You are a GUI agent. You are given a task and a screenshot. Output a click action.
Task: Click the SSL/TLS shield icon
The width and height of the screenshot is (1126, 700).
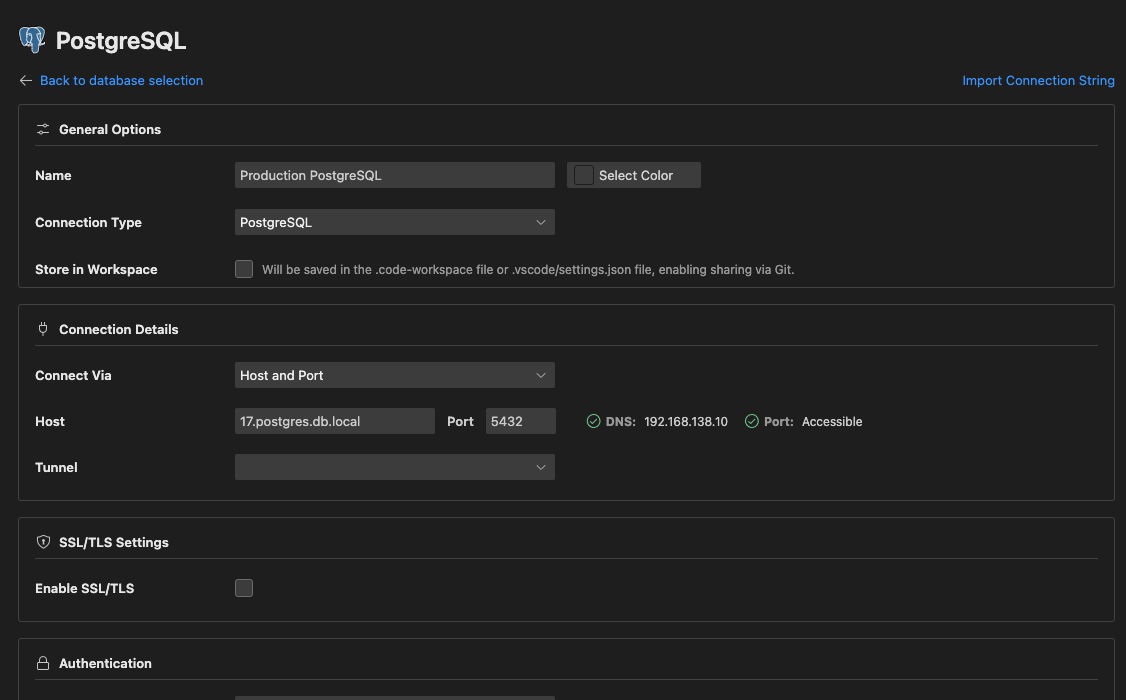click(x=43, y=542)
